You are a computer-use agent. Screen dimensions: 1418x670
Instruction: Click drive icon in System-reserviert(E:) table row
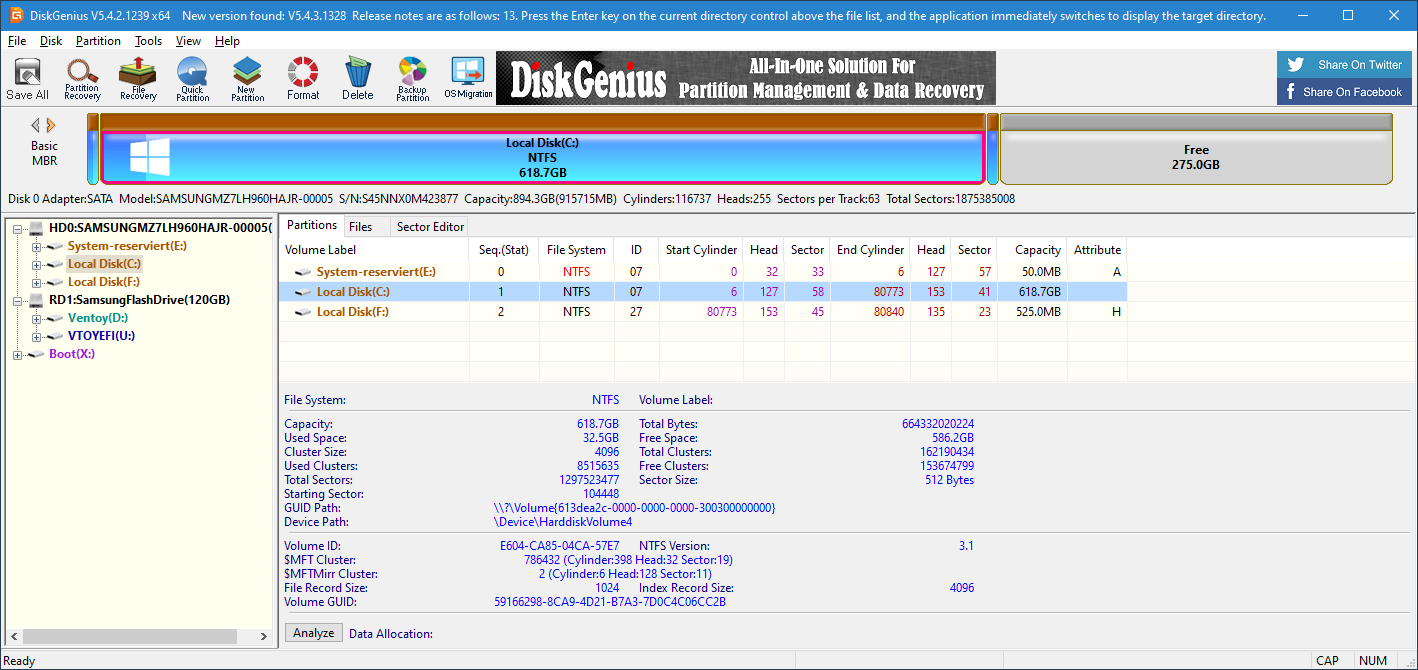303,272
